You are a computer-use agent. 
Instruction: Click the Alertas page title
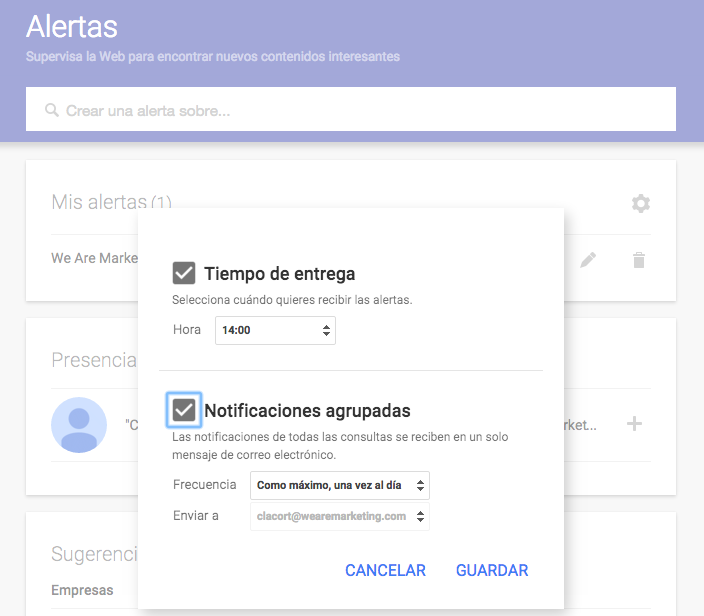coord(72,27)
